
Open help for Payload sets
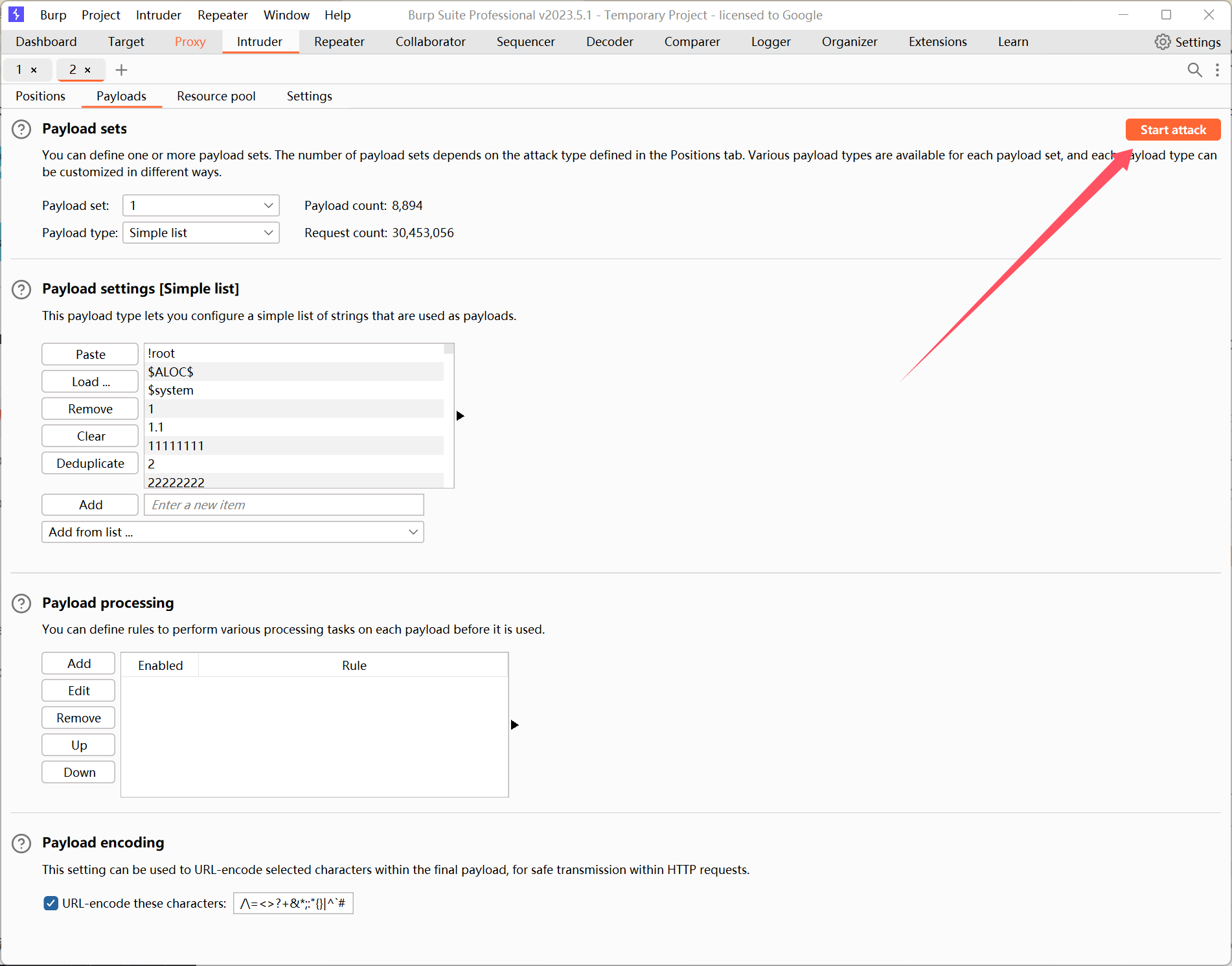pos(21,130)
